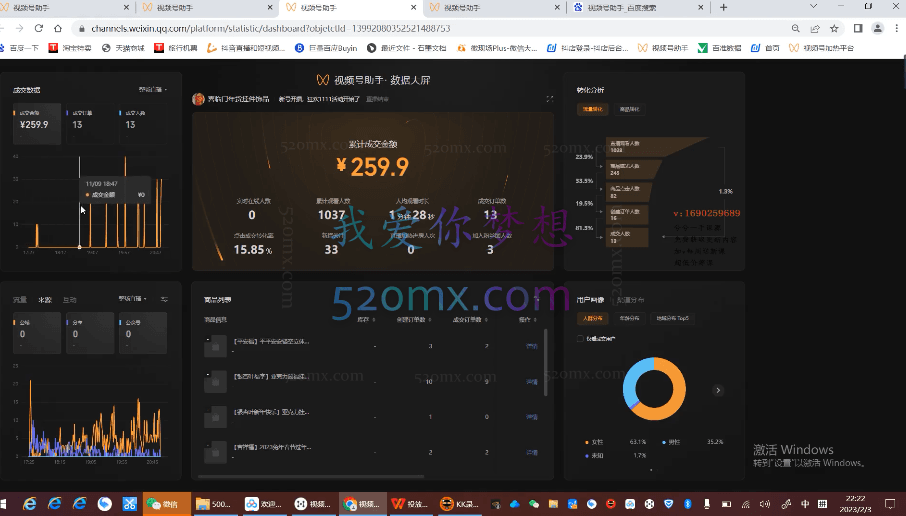Open the 最近文件 - 石墨文档 bookmark
Image resolution: width=906 pixels, height=516 pixels.
407,48
